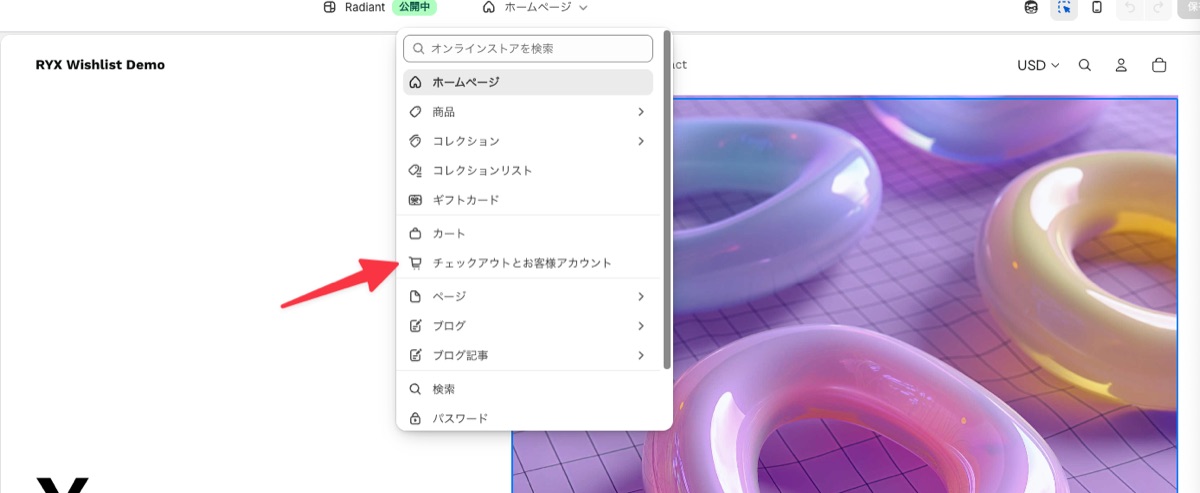1200x493 pixels.
Task: Toggle the inspector selection tool icon
Action: 1064,8
